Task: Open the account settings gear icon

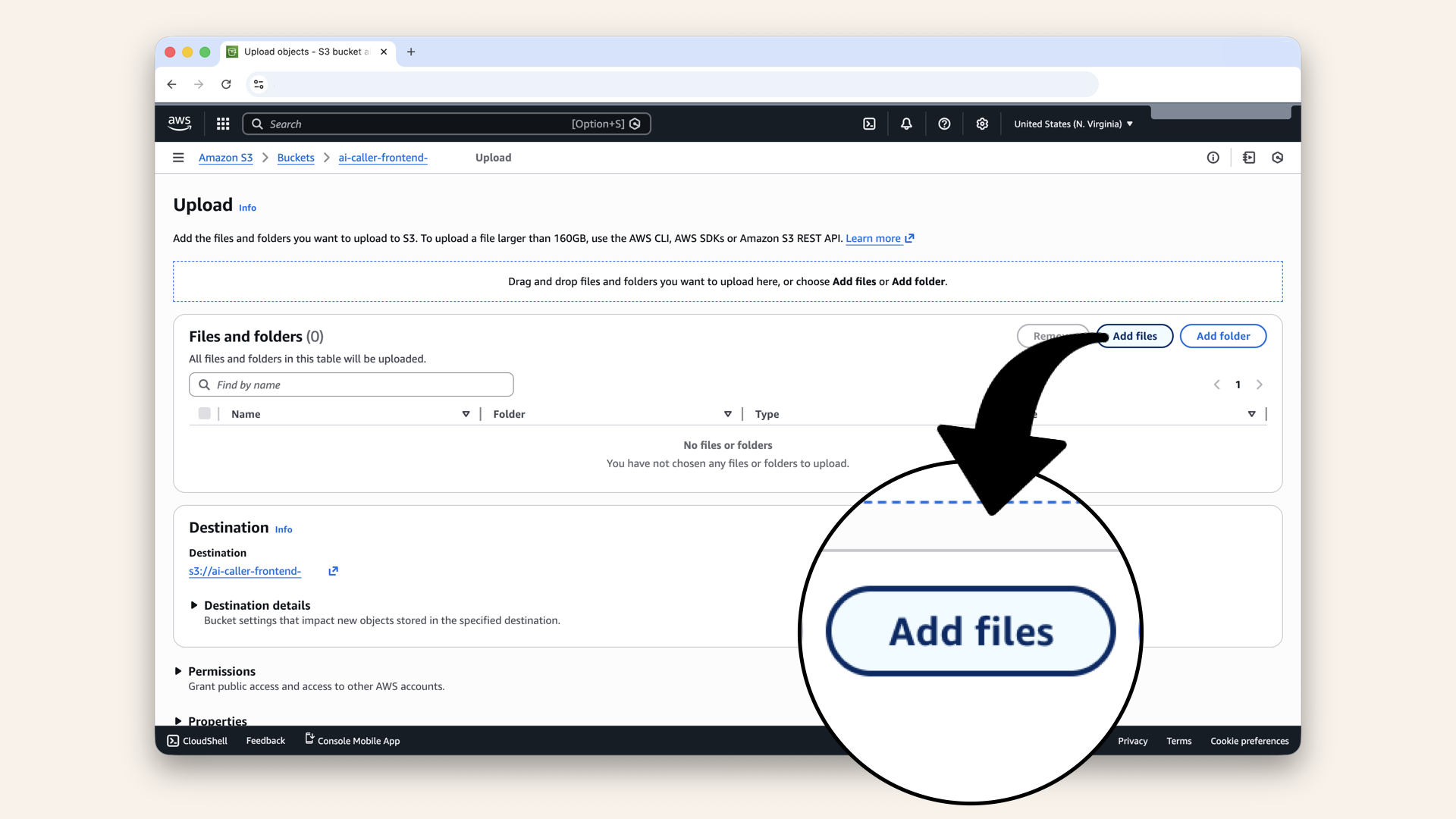Action: (982, 124)
